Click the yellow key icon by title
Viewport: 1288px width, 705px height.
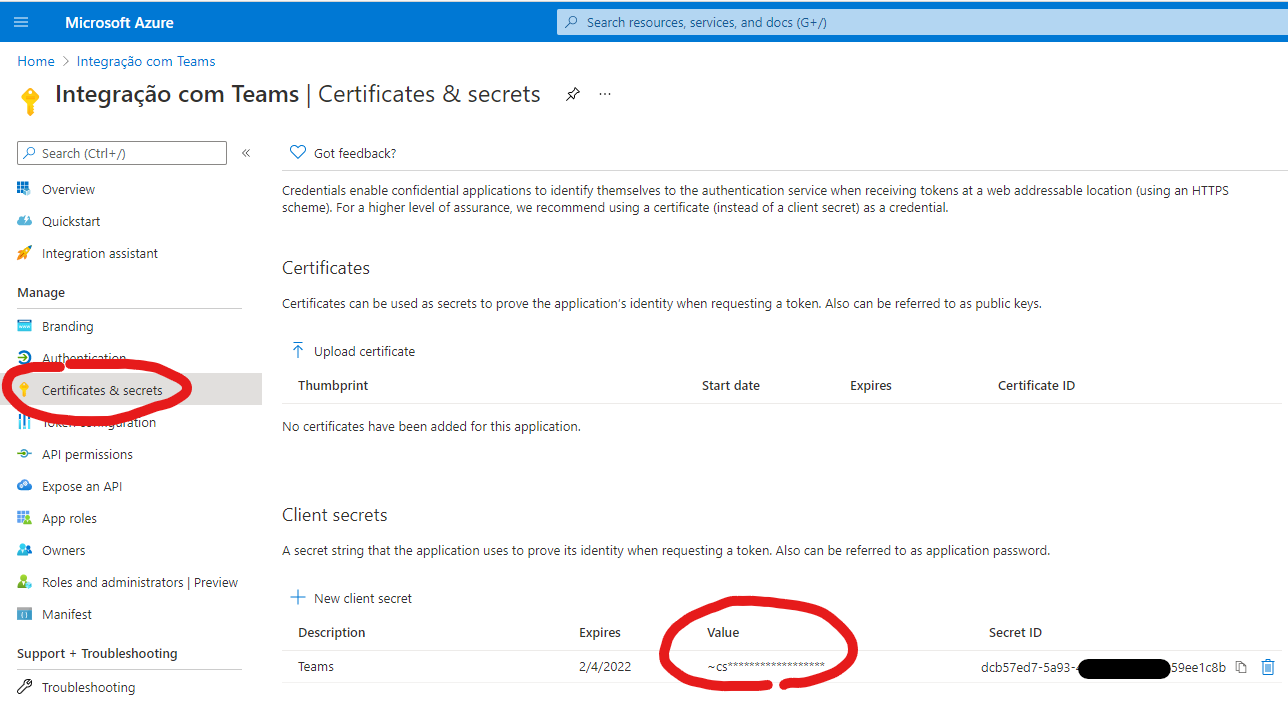pyautogui.click(x=30, y=100)
